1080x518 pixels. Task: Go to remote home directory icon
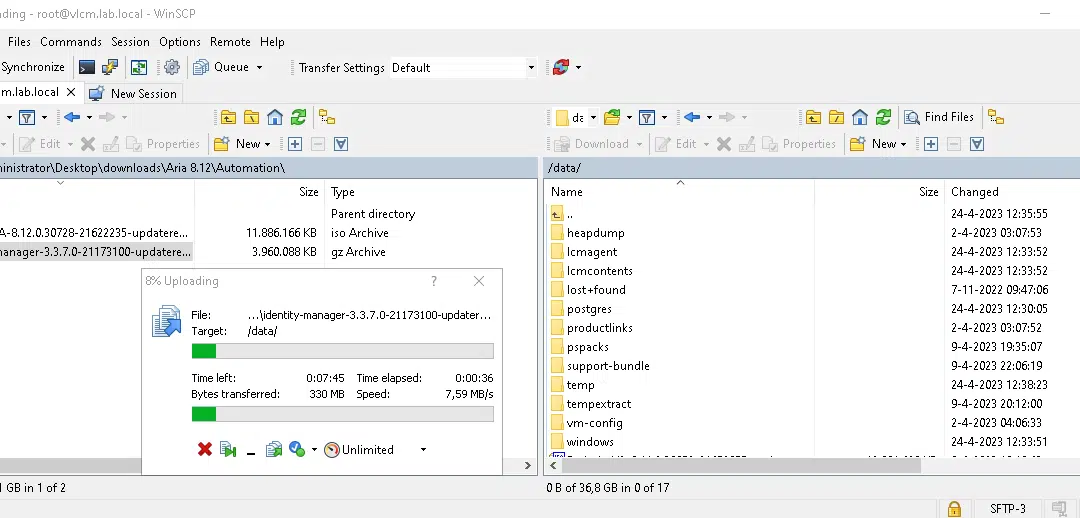click(x=860, y=117)
